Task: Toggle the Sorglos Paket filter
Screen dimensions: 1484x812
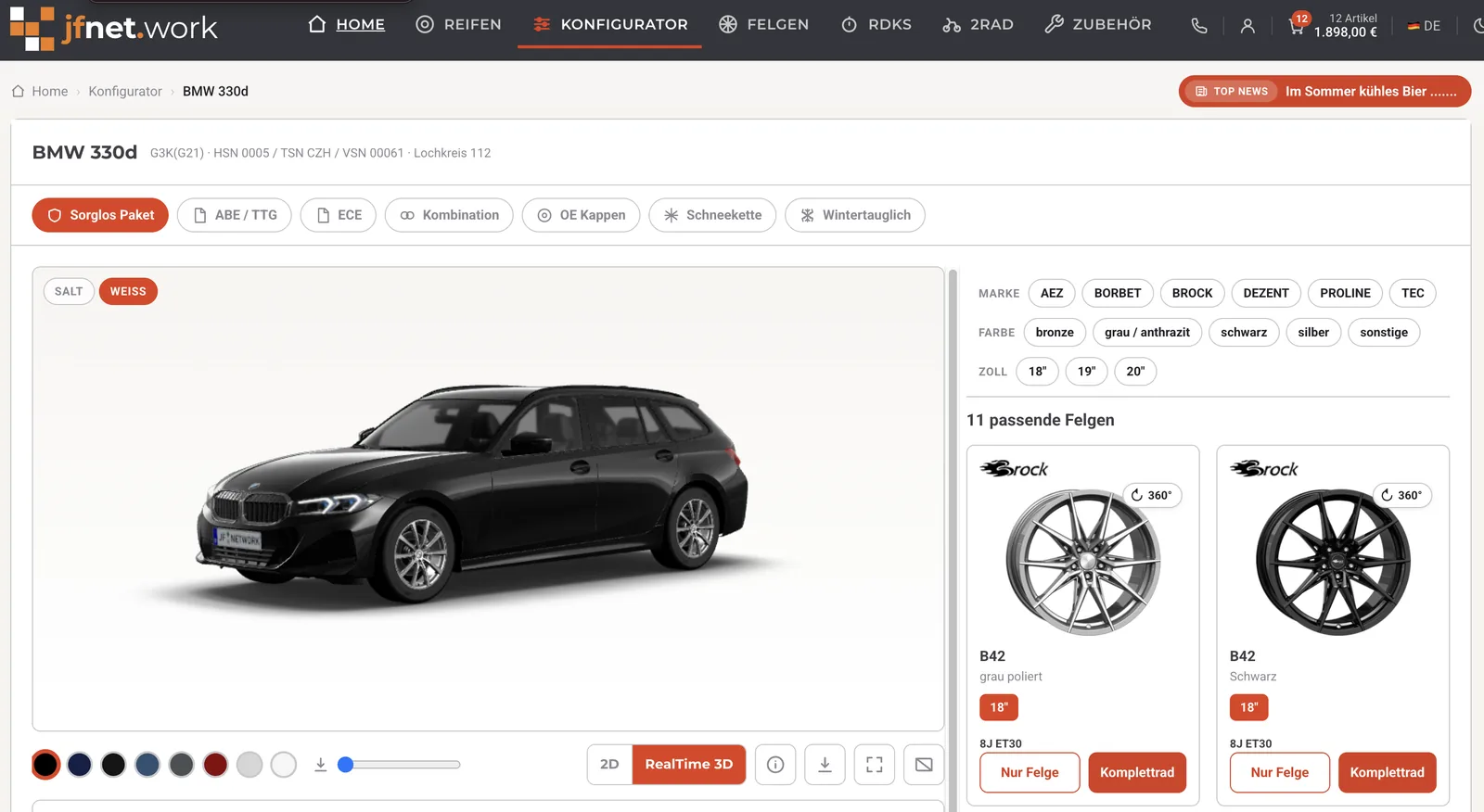Action: pos(100,215)
